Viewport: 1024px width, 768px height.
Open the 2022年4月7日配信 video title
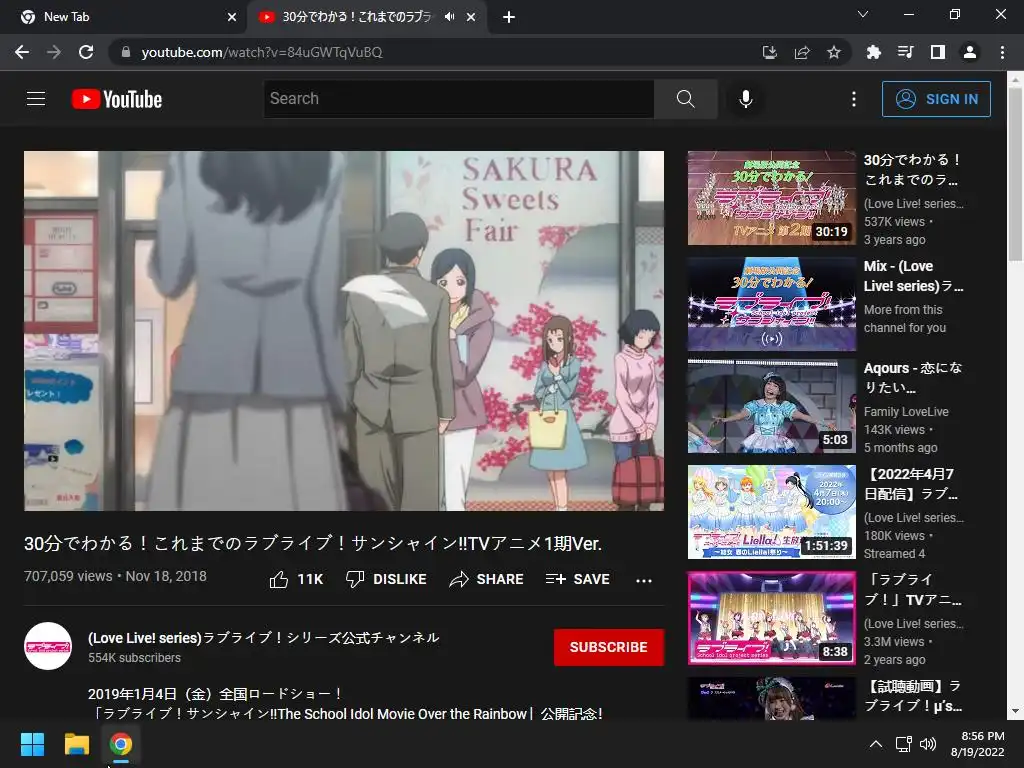(912, 484)
